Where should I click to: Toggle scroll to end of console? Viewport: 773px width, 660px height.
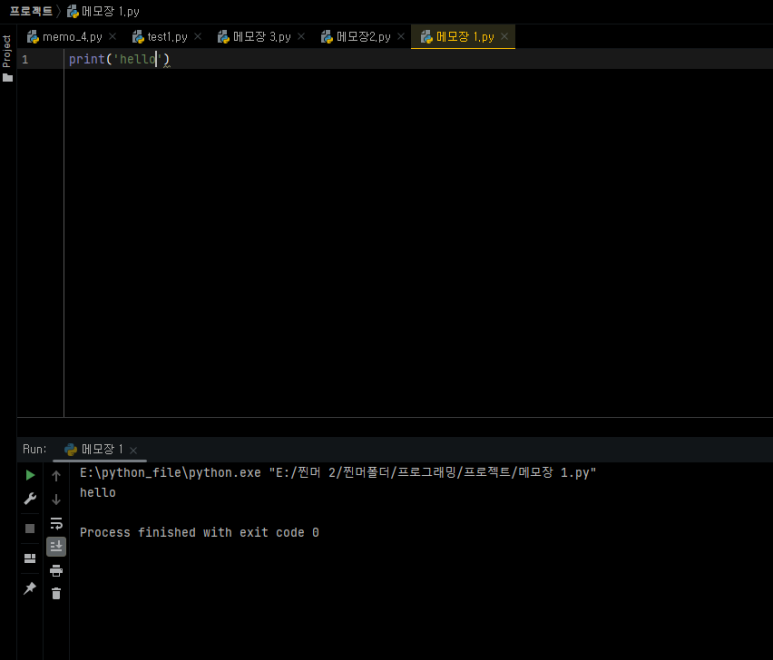56,547
